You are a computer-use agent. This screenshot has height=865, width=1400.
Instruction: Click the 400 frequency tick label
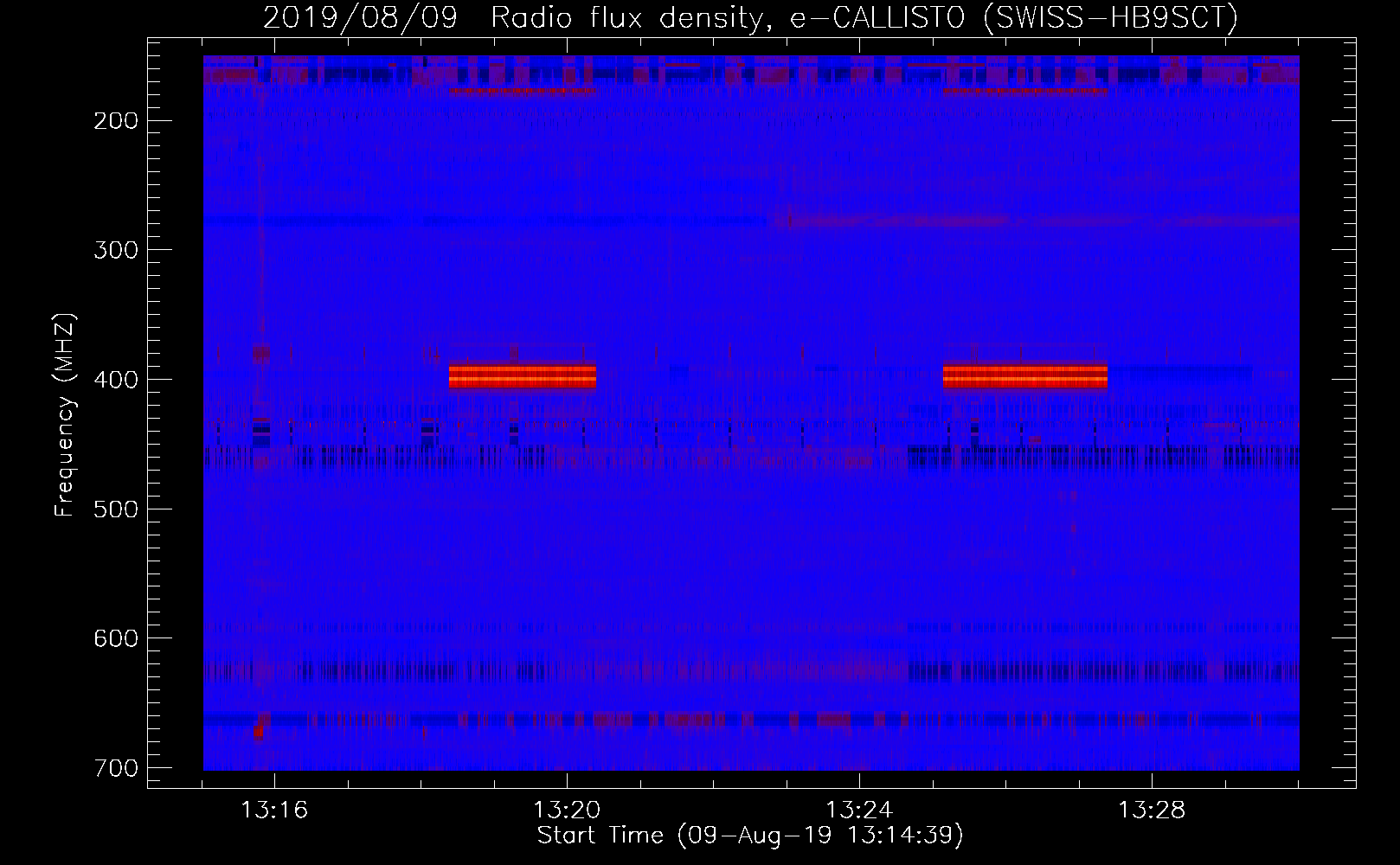click(x=115, y=380)
